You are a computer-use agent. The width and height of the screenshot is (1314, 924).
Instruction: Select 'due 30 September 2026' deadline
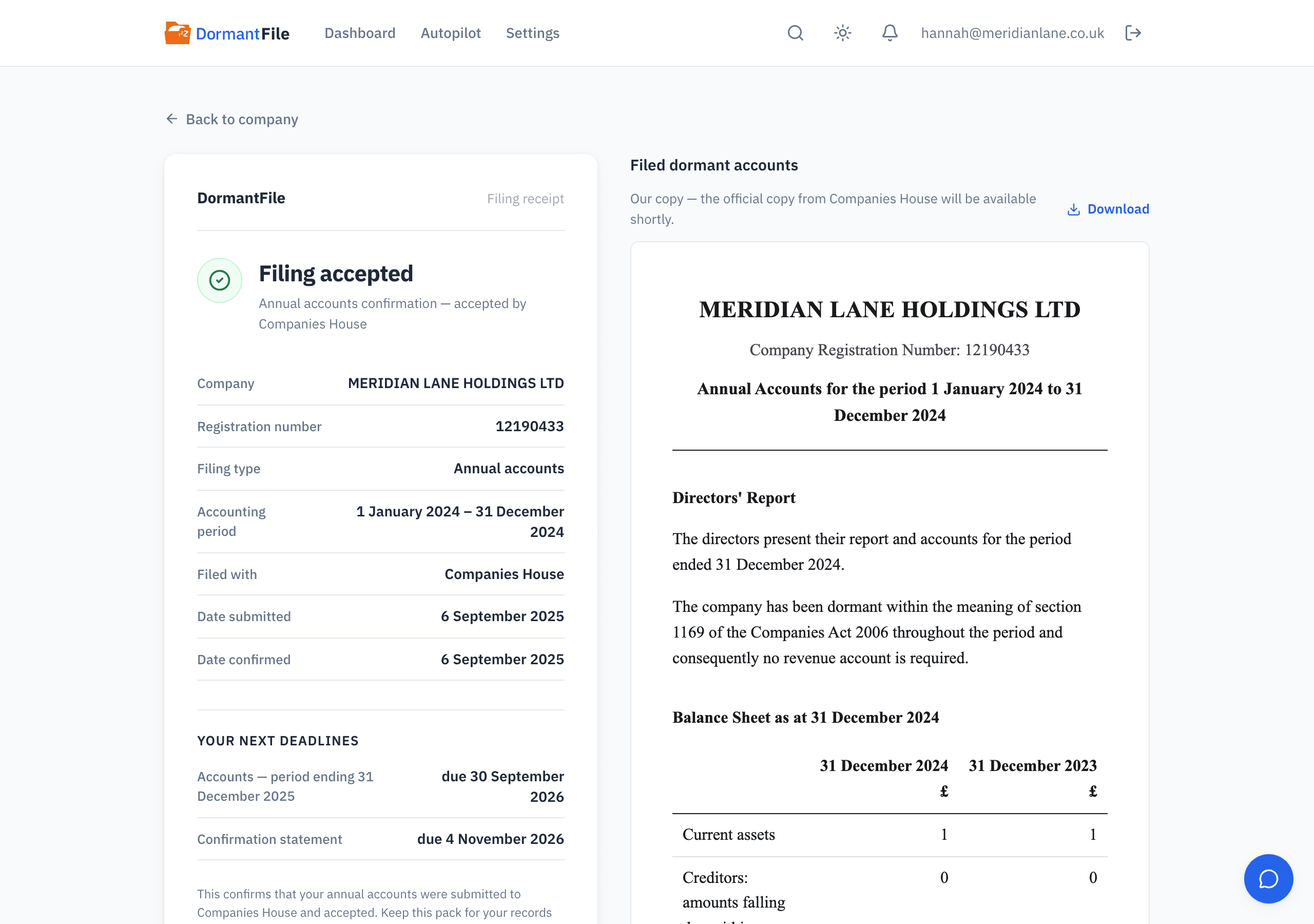coord(503,786)
